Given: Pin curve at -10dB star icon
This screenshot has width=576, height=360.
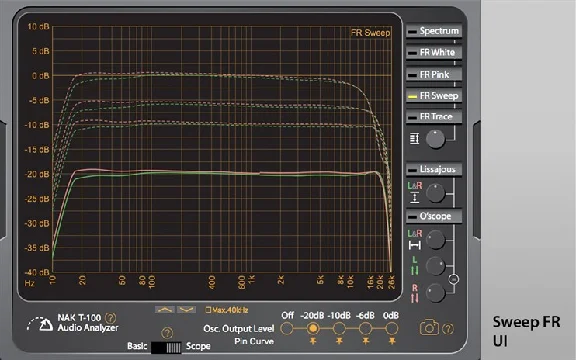Looking at the screenshot, I should 339,341.
